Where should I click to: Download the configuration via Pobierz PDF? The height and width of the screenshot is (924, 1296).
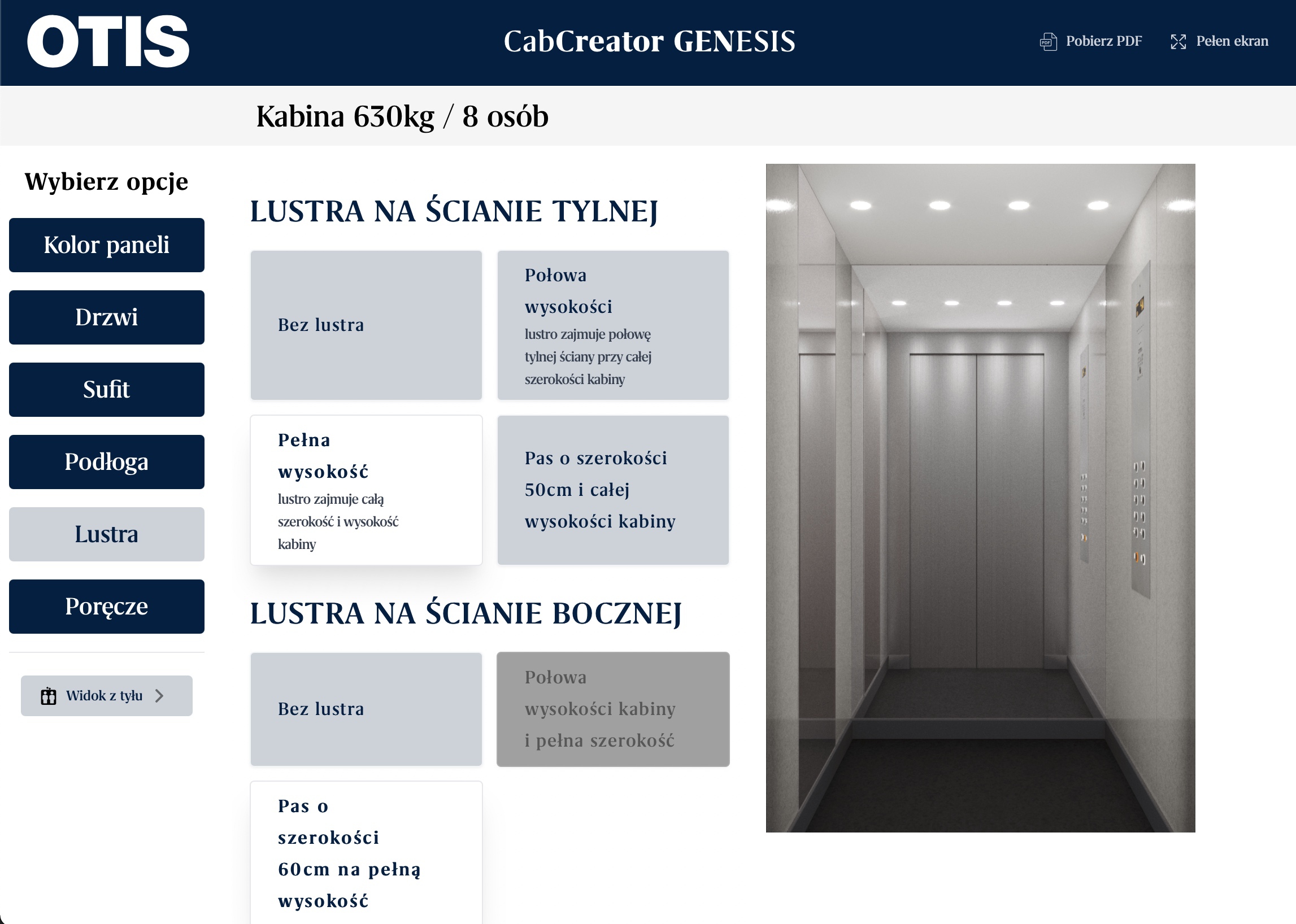click(1103, 41)
